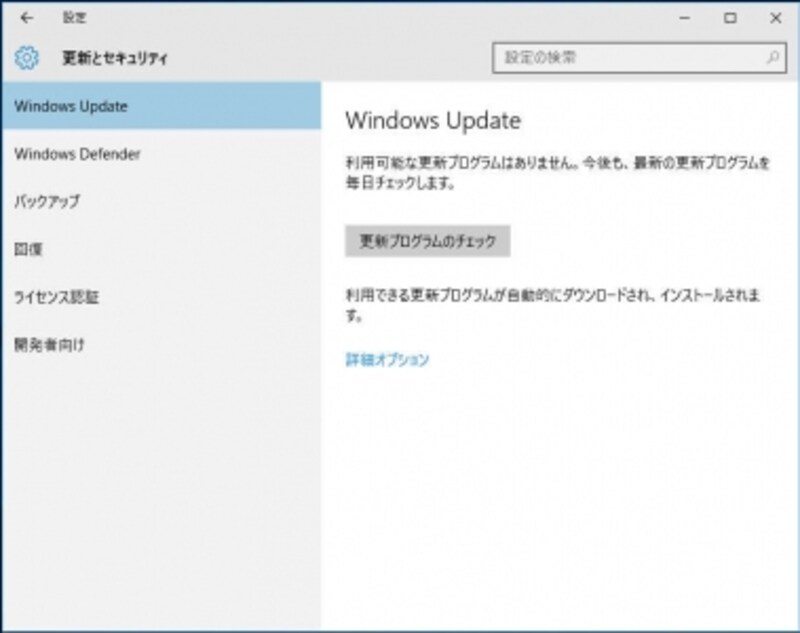Close the settings window

776,18
